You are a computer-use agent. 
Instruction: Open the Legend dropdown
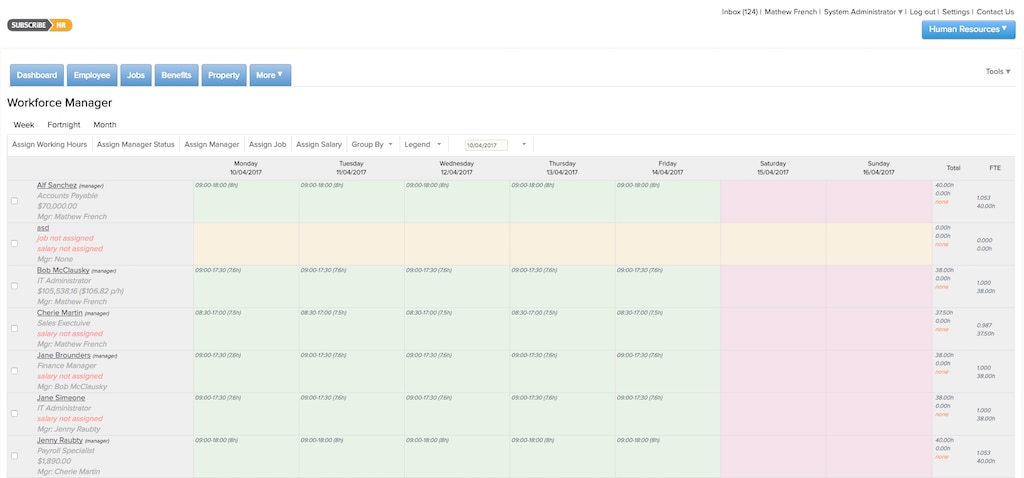[x=422, y=145]
